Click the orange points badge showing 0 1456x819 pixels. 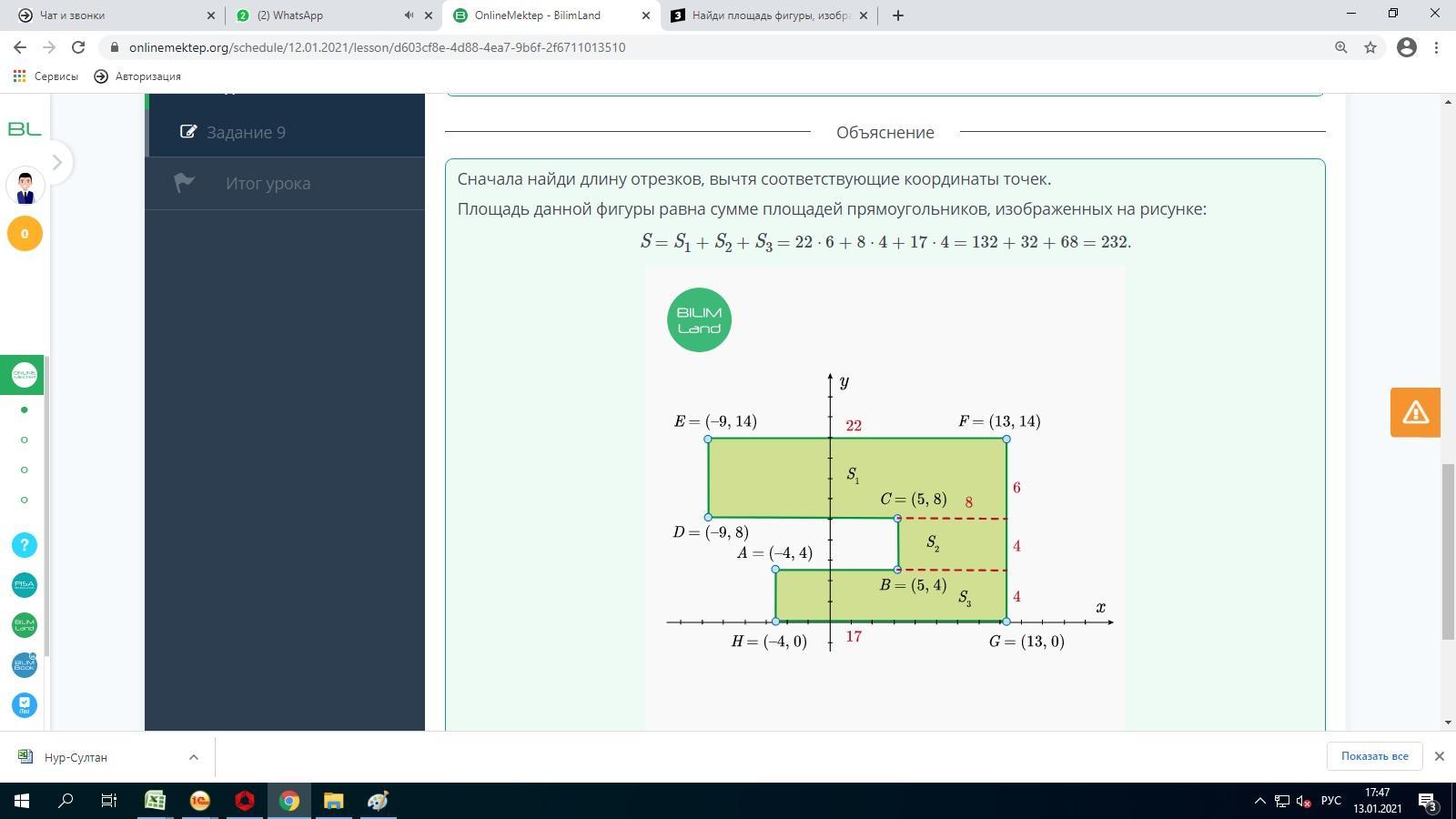[25, 234]
